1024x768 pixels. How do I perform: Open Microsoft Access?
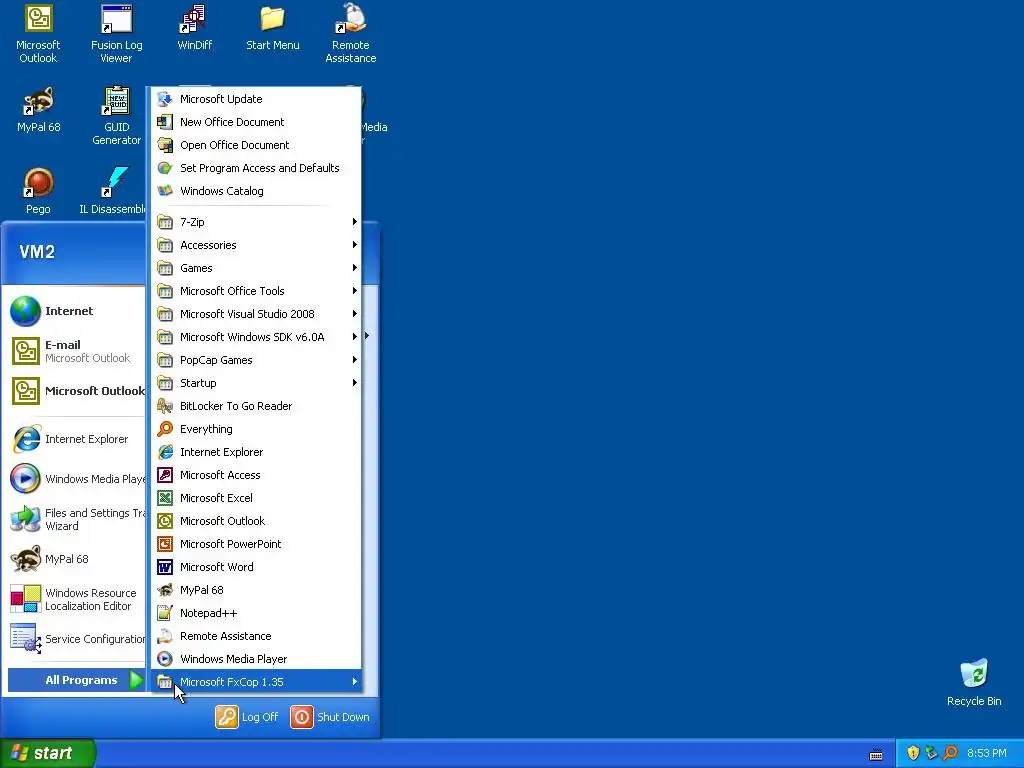[x=256, y=475]
